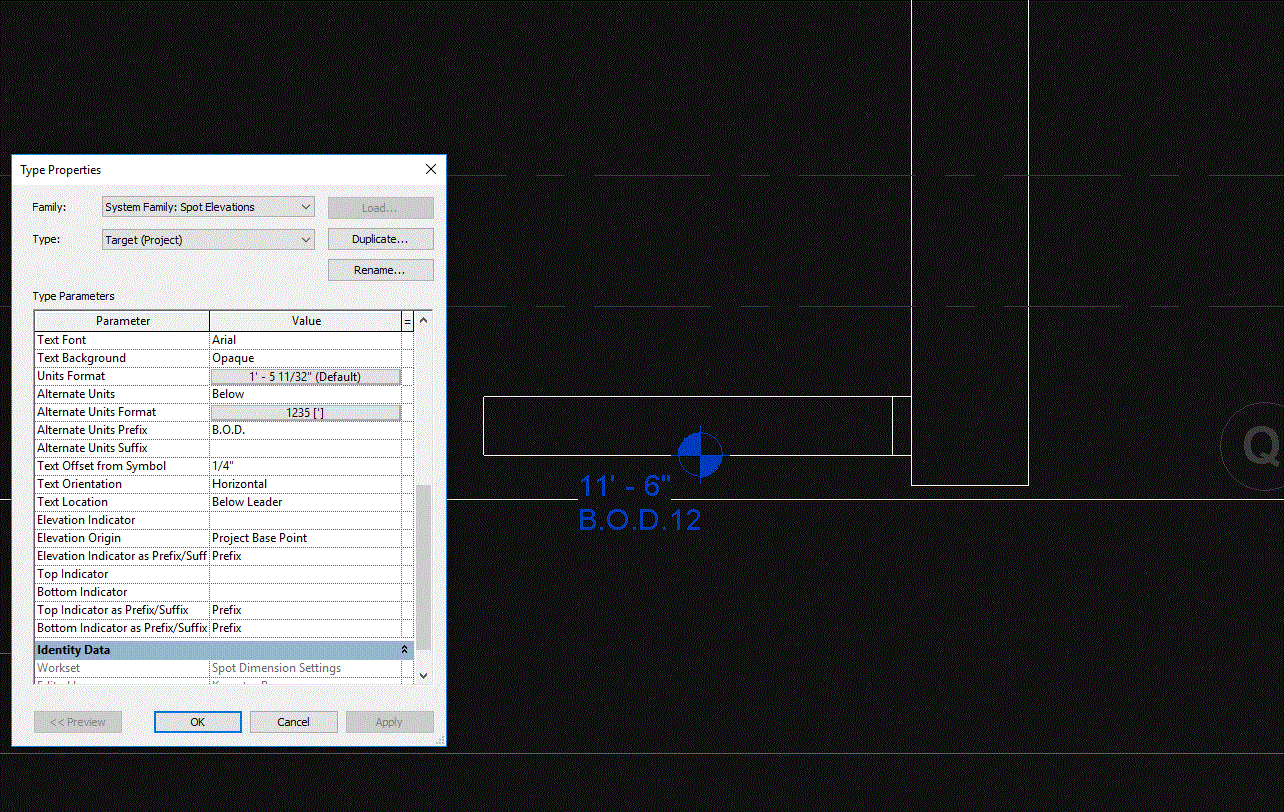Image resolution: width=1284 pixels, height=812 pixels.
Task: Open the Alternate Units Format settings
Action: pyautogui.click(x=305, y=412)
